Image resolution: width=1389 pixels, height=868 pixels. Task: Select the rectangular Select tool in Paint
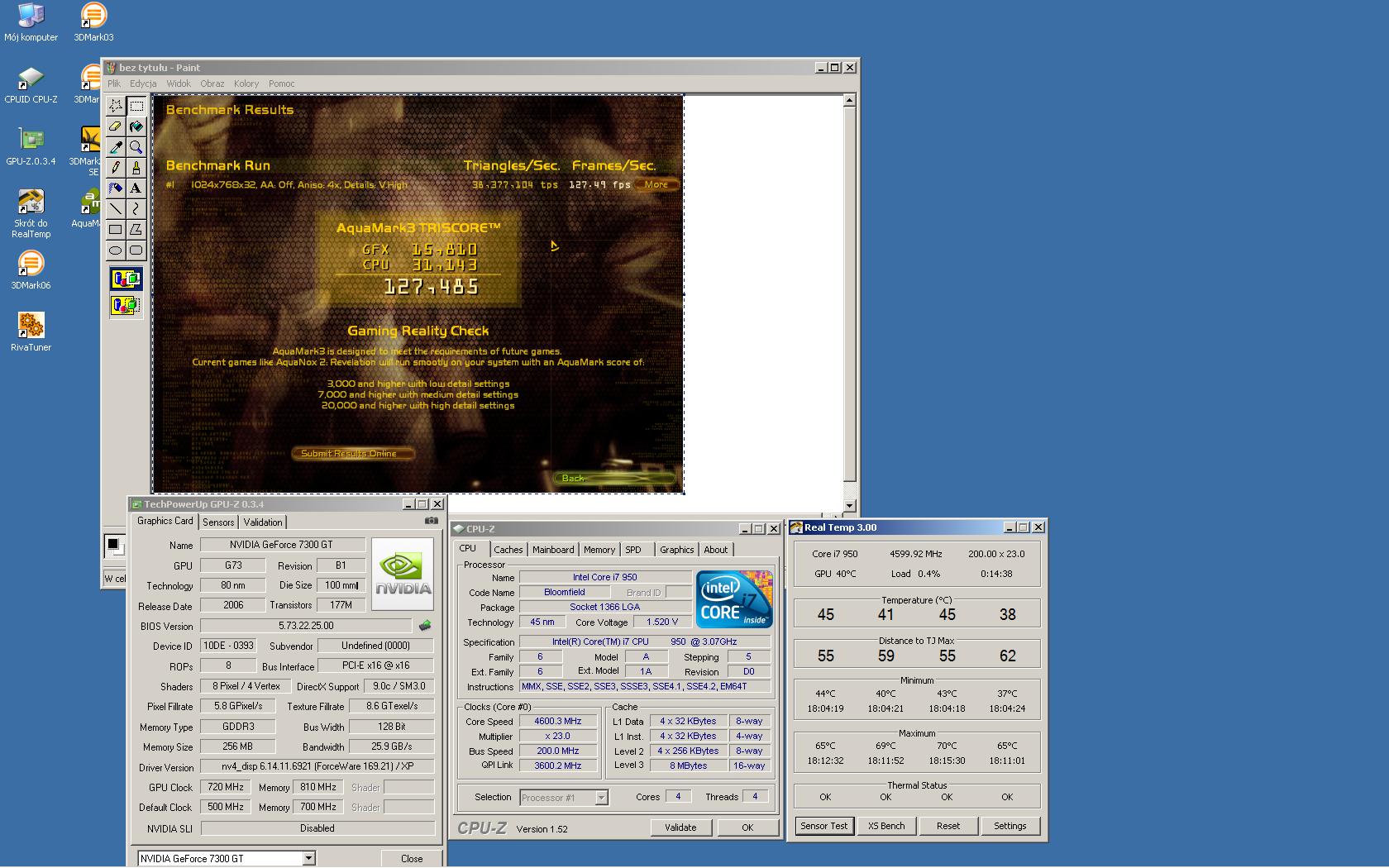coord(136,106)
